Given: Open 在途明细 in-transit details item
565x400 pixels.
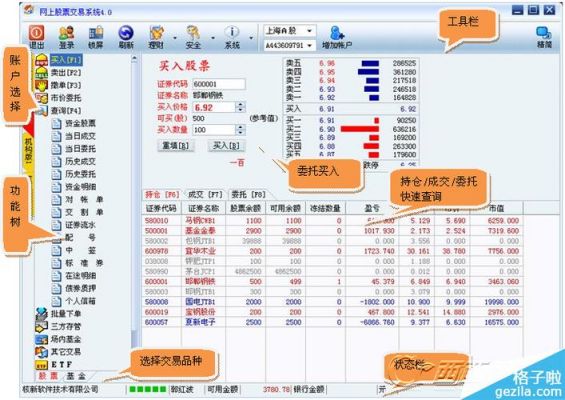Looking at the screenshot, I should point(80,276).
